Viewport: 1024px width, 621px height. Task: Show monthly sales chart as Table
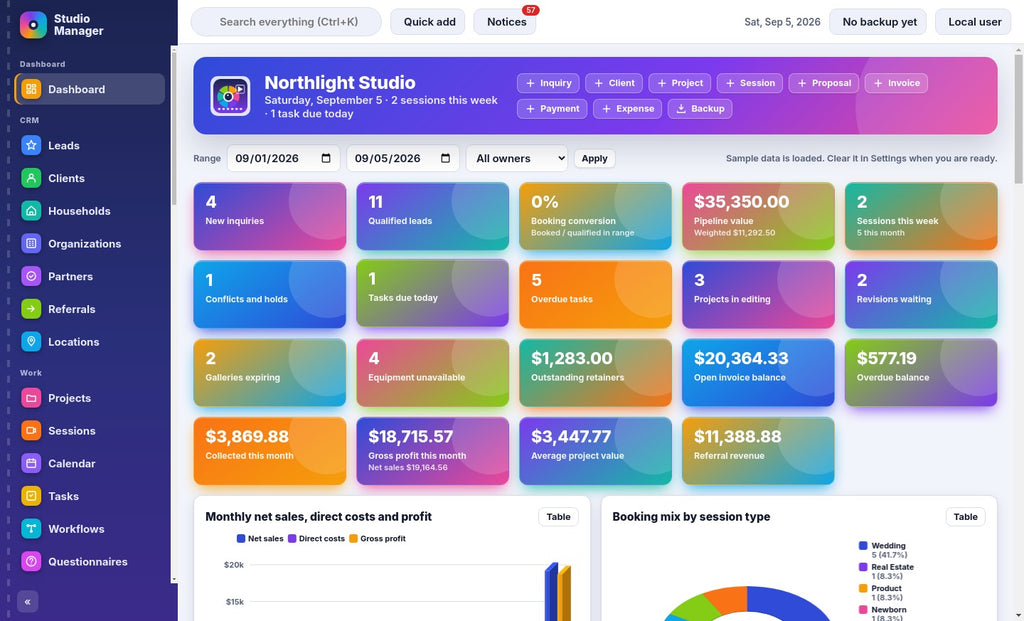pyautogui.click(x=558, y=517)
